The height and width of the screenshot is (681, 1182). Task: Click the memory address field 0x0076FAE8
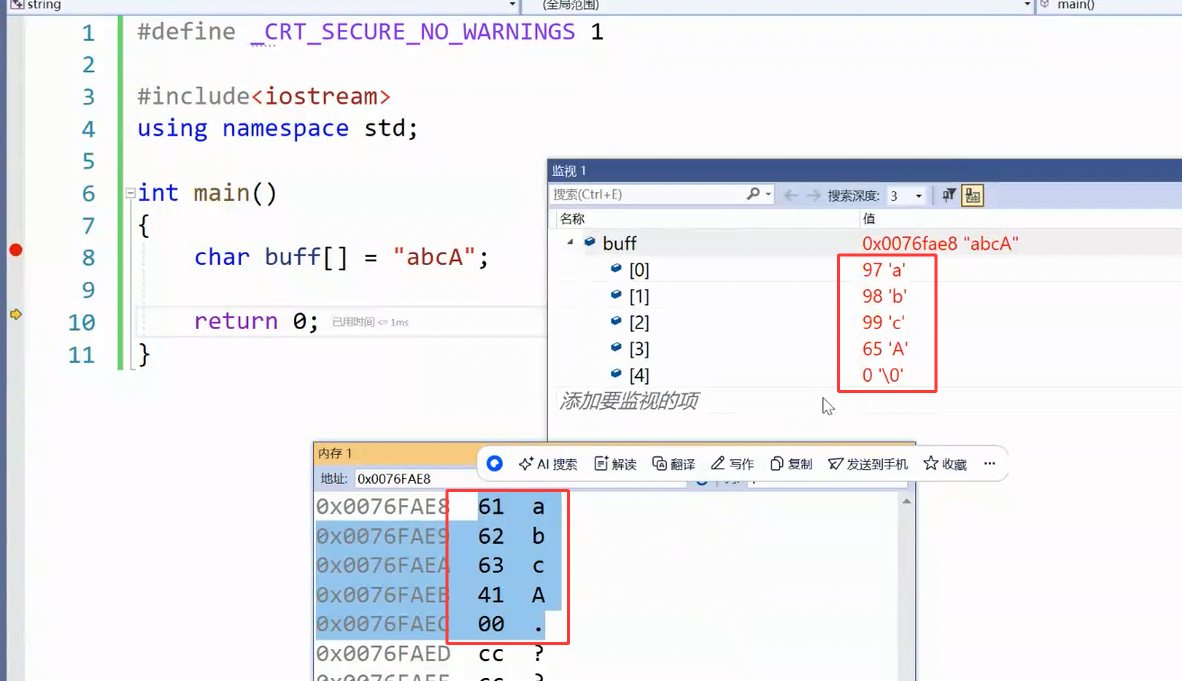tap(415, 479)
